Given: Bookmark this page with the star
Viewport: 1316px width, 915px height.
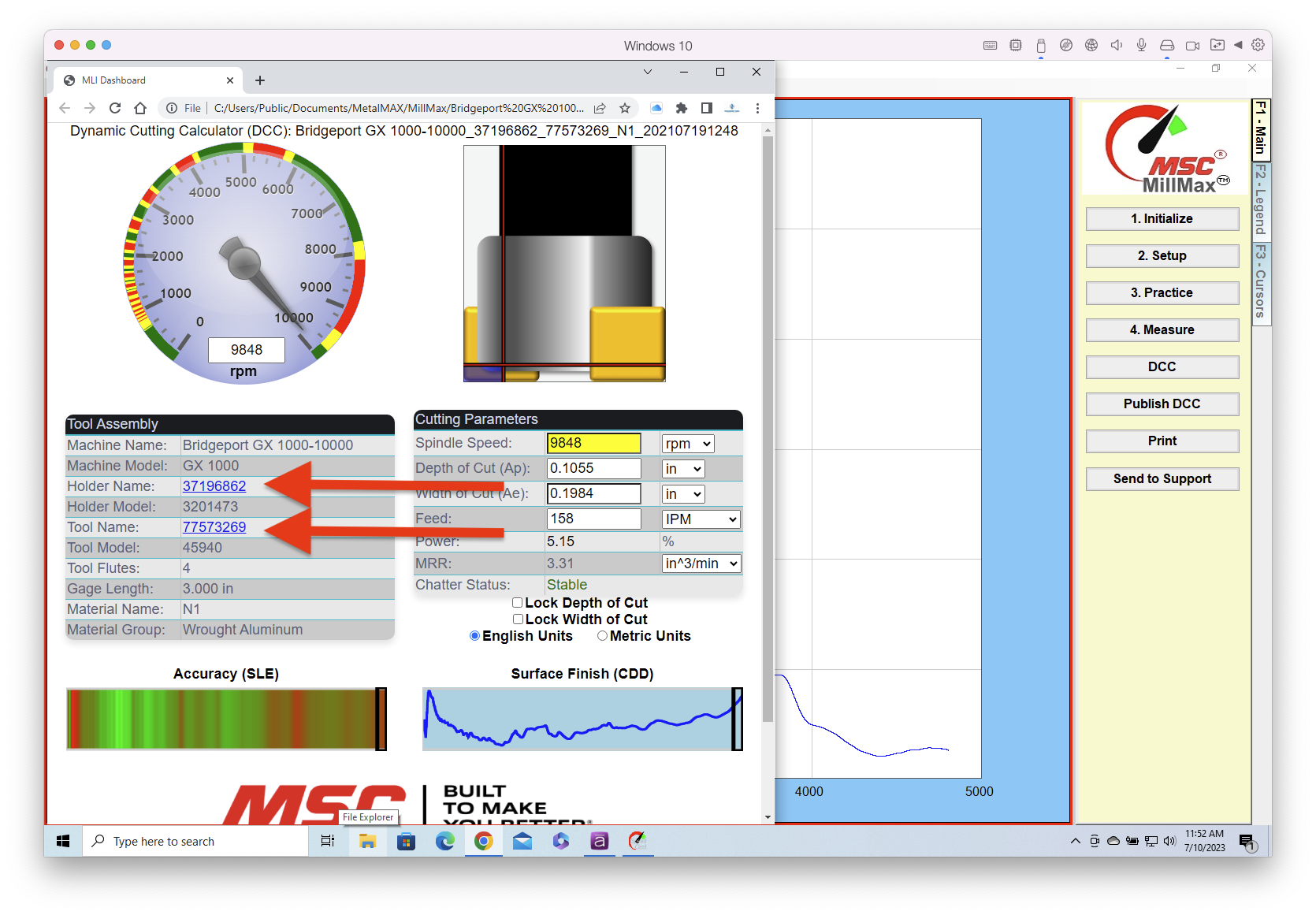Looking at the screenshot, I should coord(625,108).
